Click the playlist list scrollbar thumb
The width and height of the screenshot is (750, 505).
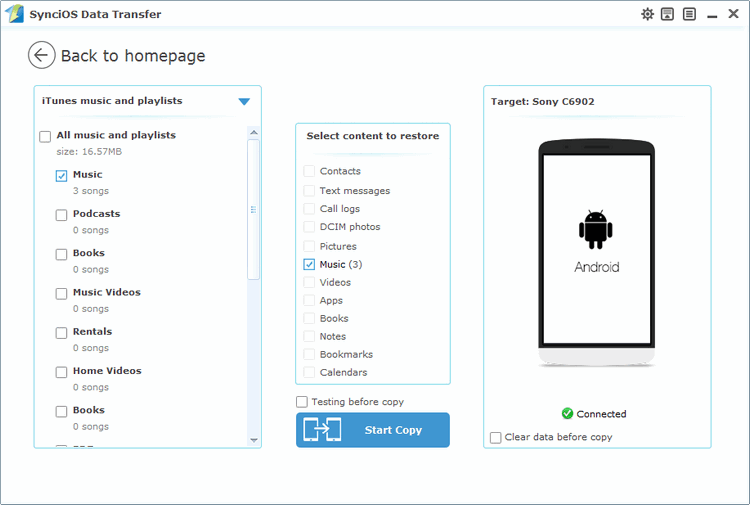[254, 209]
